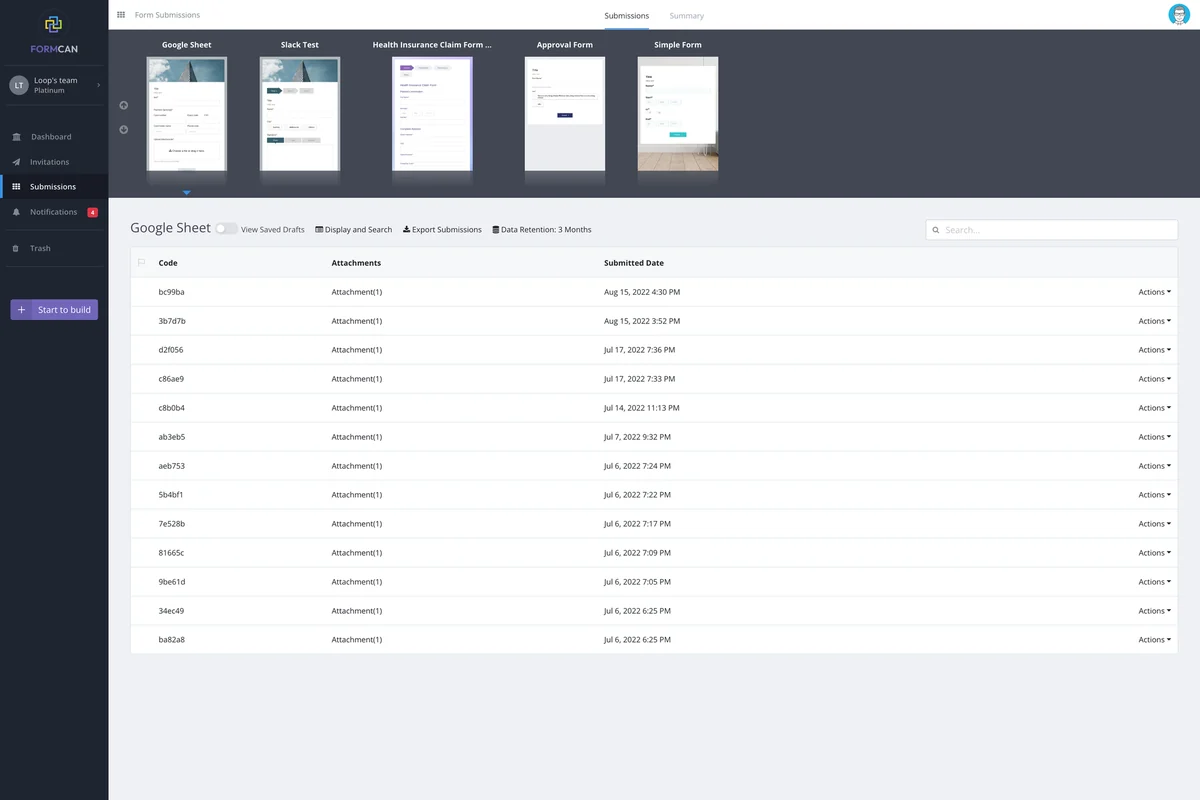Click date Jul 7, 2022 9:32 PM

click(637, 437)
